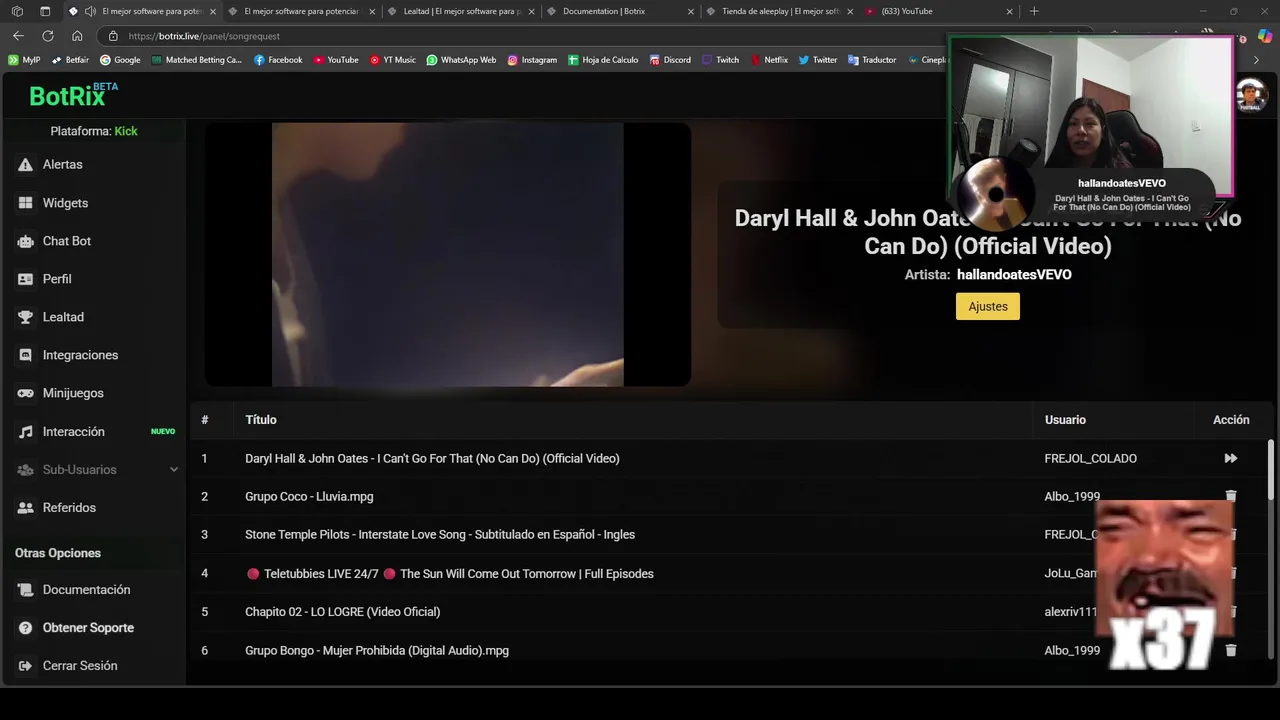Open the Matched Betting bookmark

197,60
